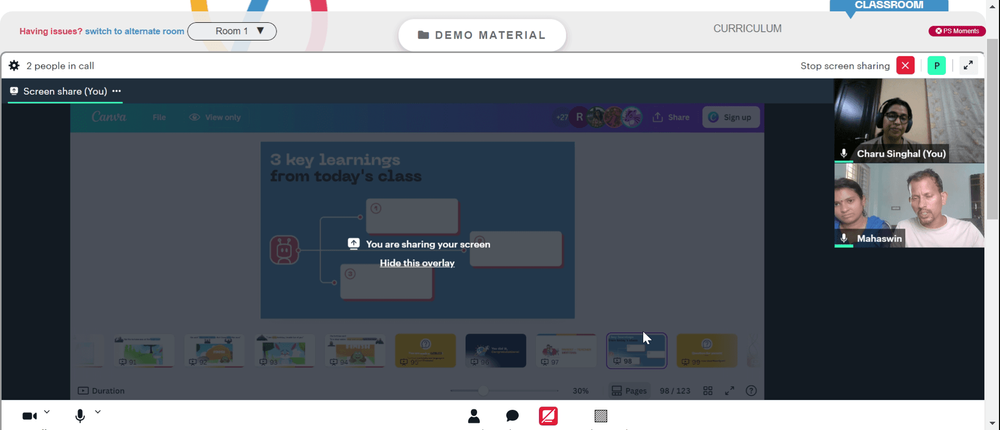The height and width of the screenshot is (430, 1000).
Task: Click the mic icon beside Mahaswin's name
Action: (x=844, y=238)
